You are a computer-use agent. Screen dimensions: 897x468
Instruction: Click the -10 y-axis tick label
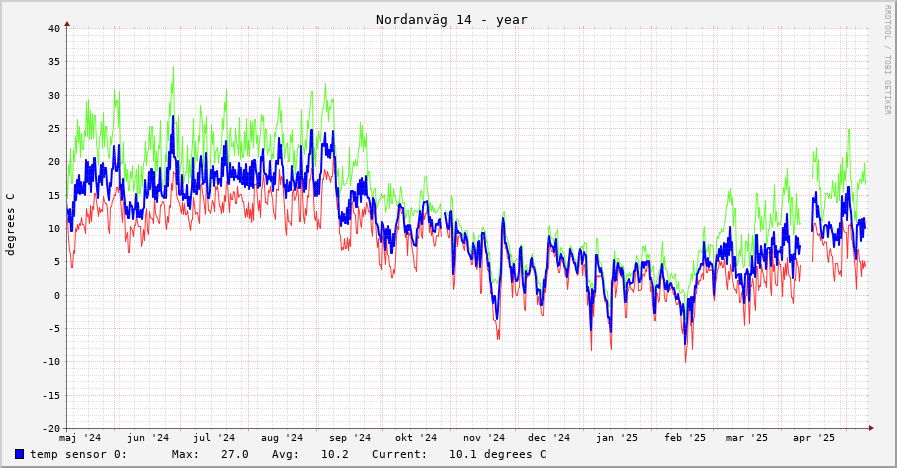point(51,362)
